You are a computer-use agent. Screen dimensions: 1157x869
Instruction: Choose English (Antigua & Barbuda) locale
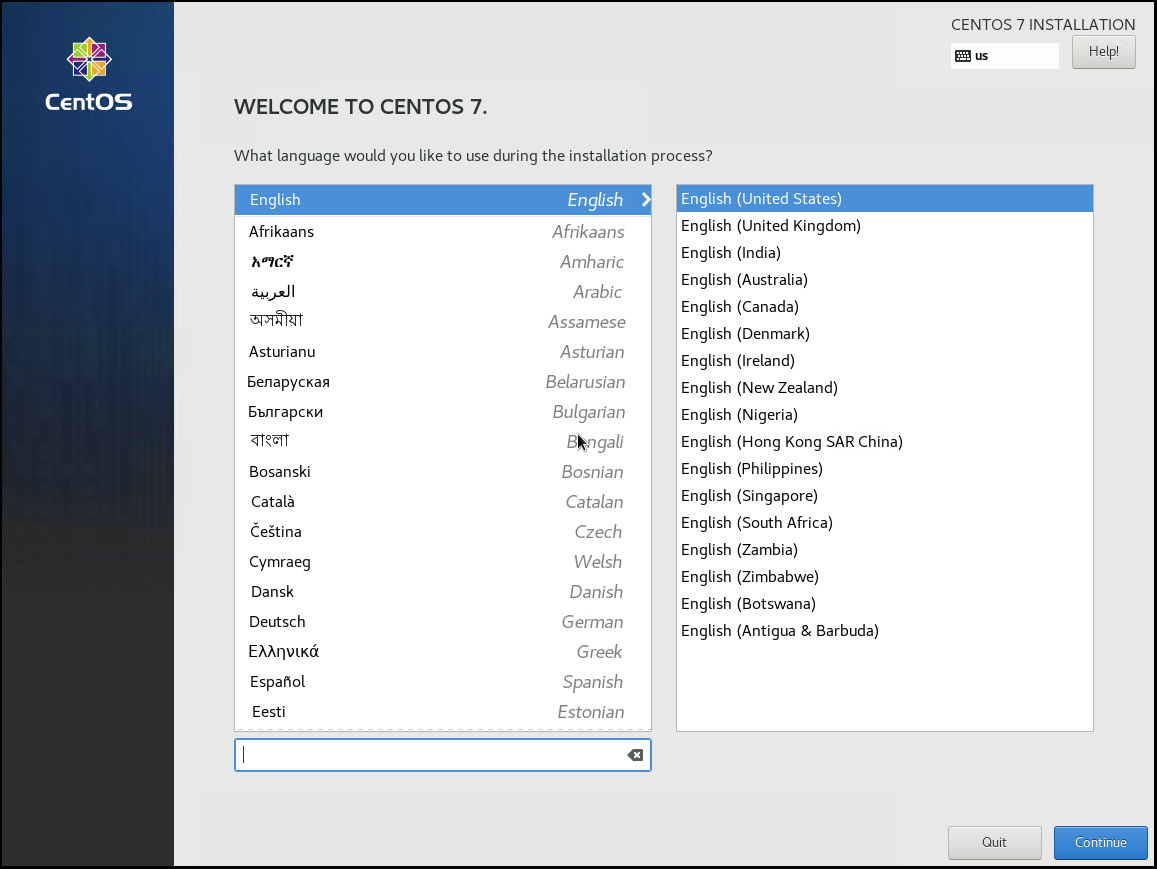[x=779, y=631]
